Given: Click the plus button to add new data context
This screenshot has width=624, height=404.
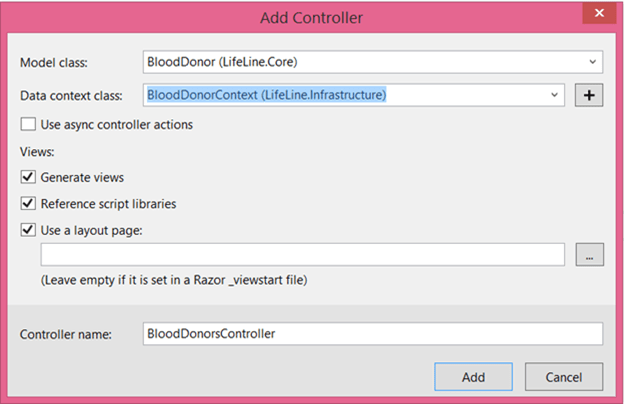Looking at the screenshot, I should pos(589,95).
